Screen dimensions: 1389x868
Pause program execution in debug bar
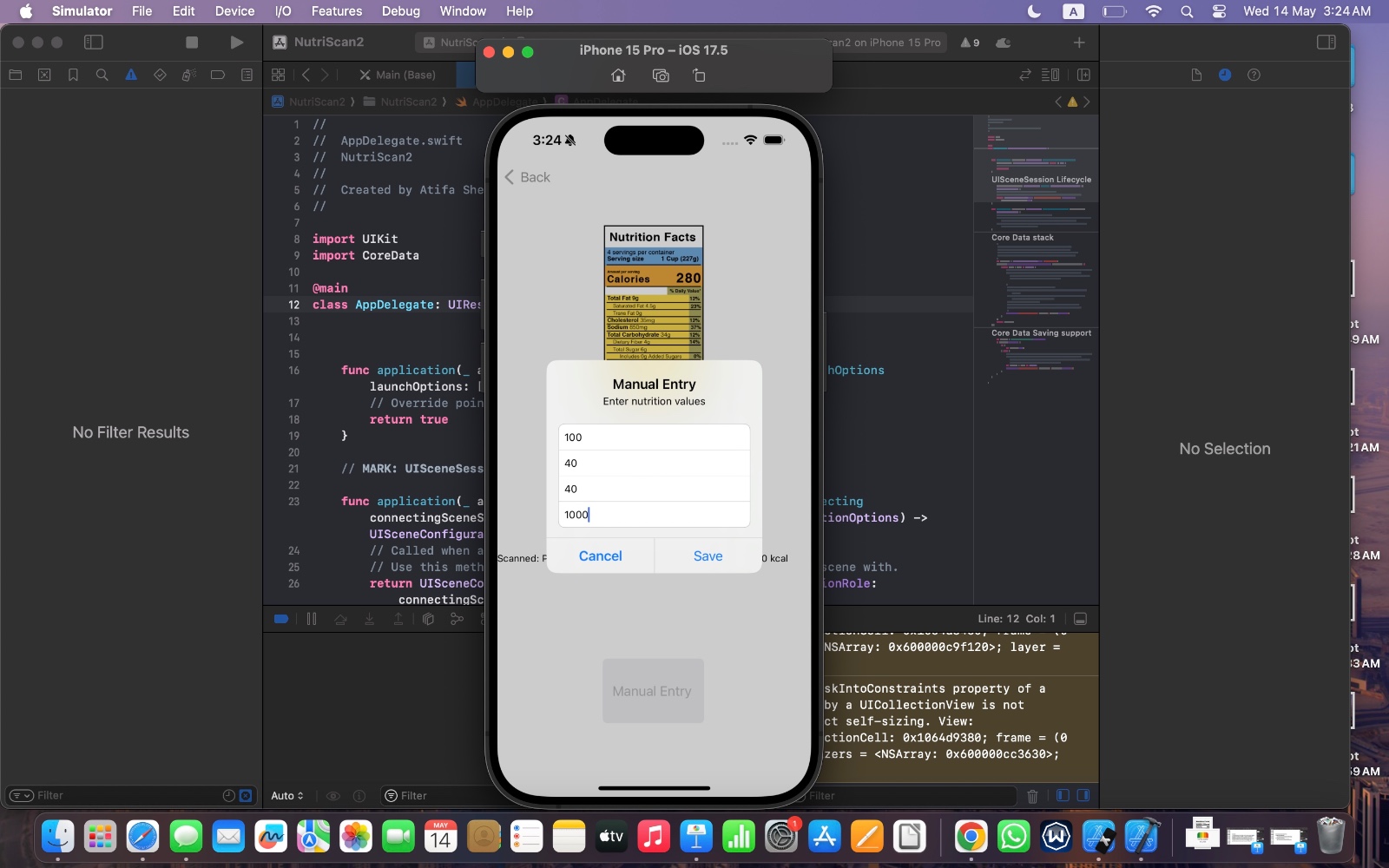[x=312, y=619]
